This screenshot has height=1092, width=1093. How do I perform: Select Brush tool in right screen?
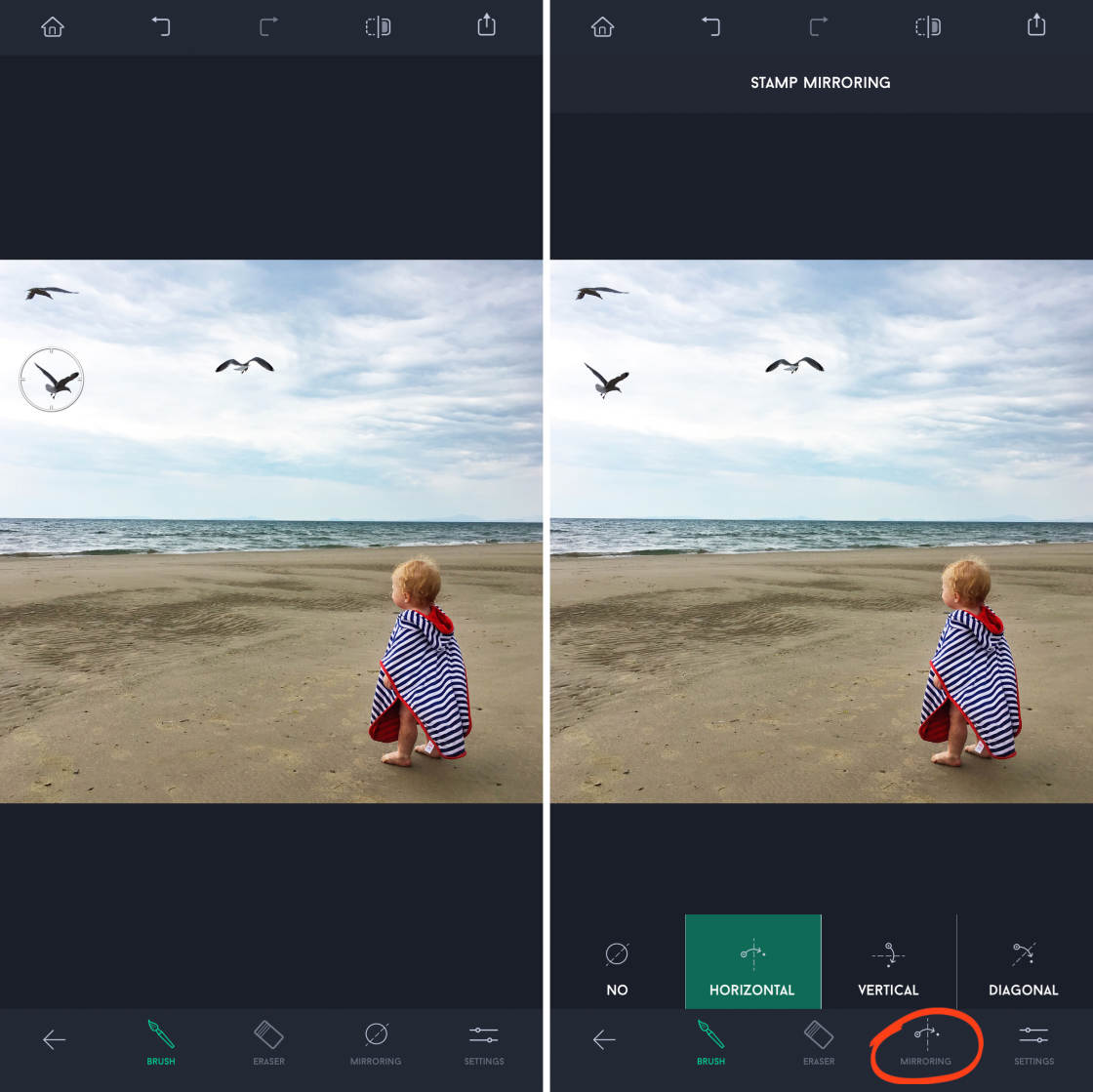click(711, 1042)
